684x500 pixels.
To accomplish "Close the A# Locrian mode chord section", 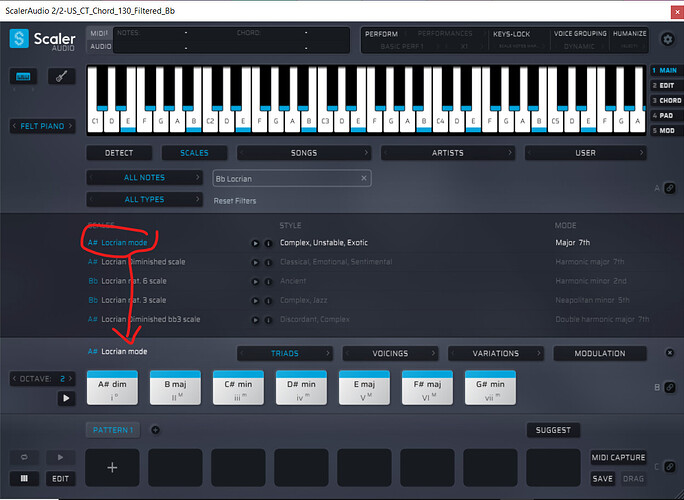I will [x=670, y=353].
